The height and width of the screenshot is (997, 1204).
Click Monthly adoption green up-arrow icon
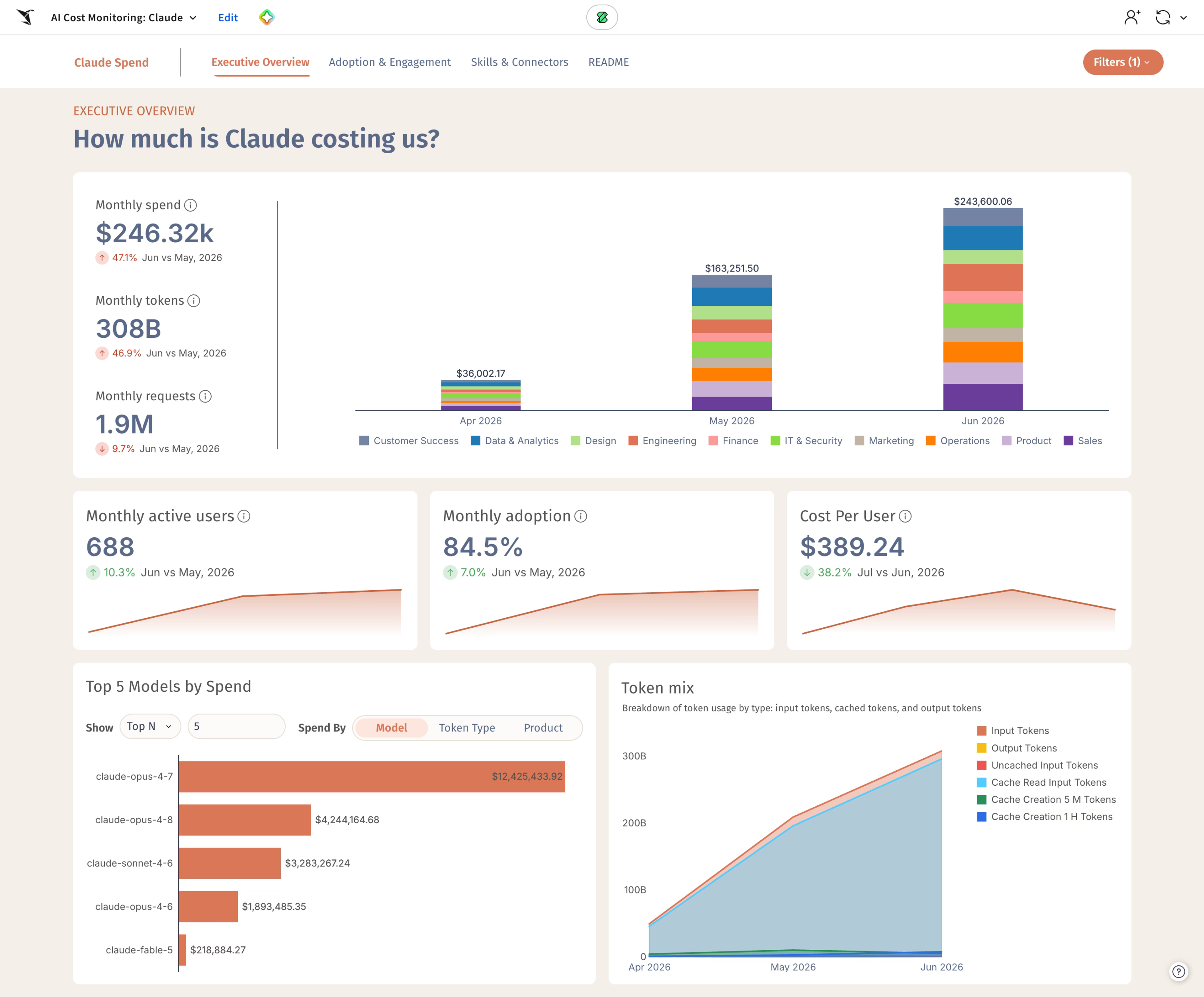[x=450, y=572]
